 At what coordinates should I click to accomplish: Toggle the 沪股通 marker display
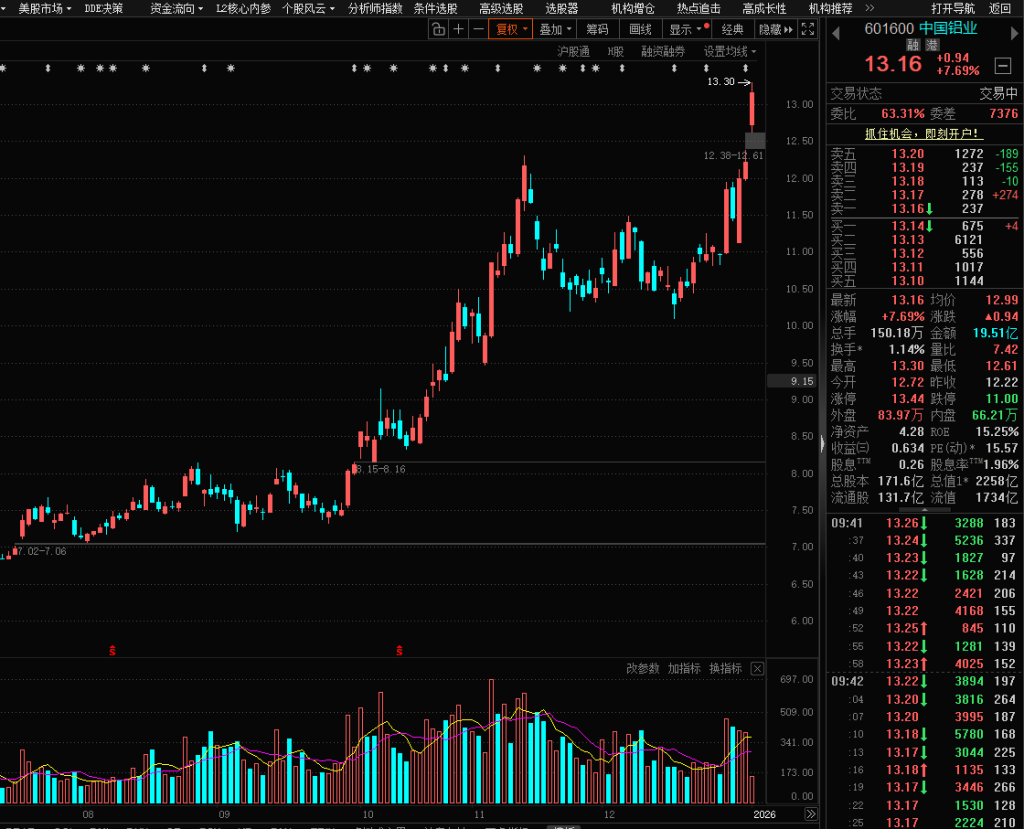coord(573,51)
